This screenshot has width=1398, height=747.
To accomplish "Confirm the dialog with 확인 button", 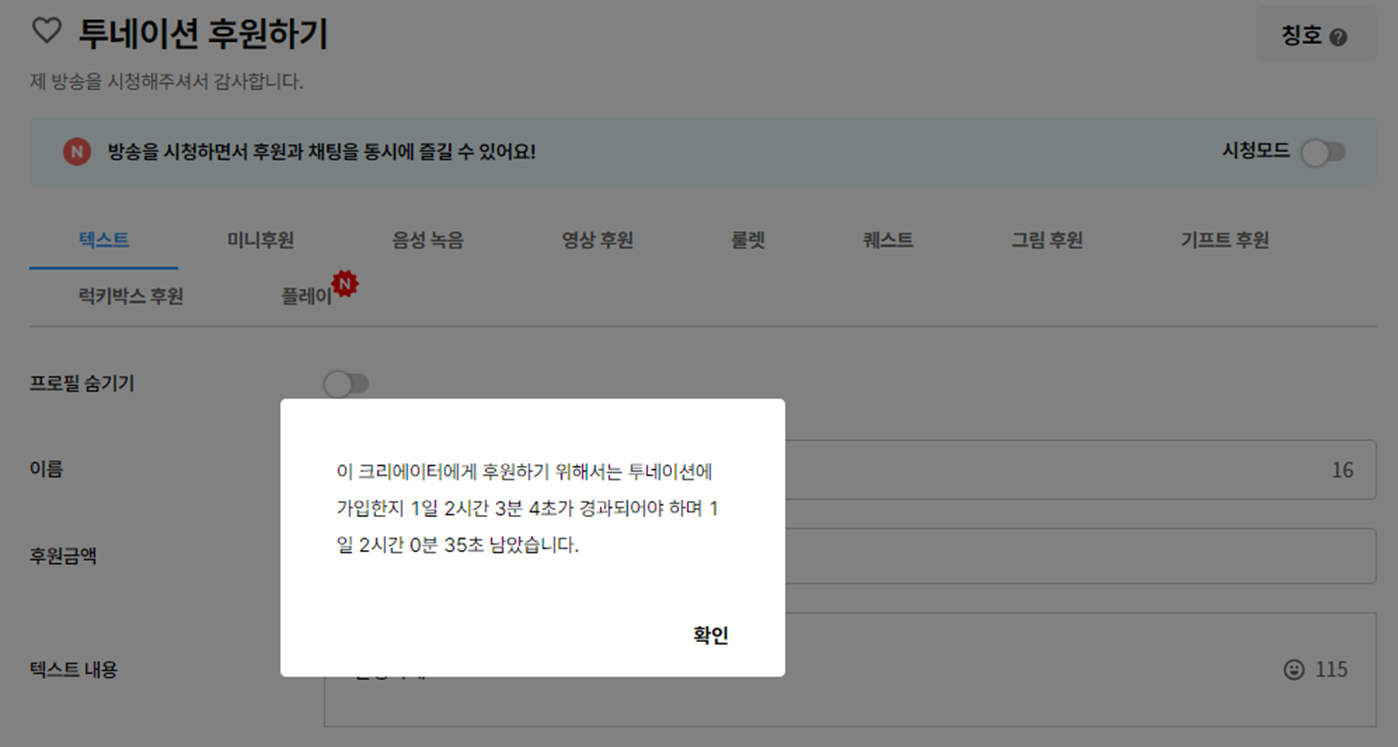I will tap(710, 635).
